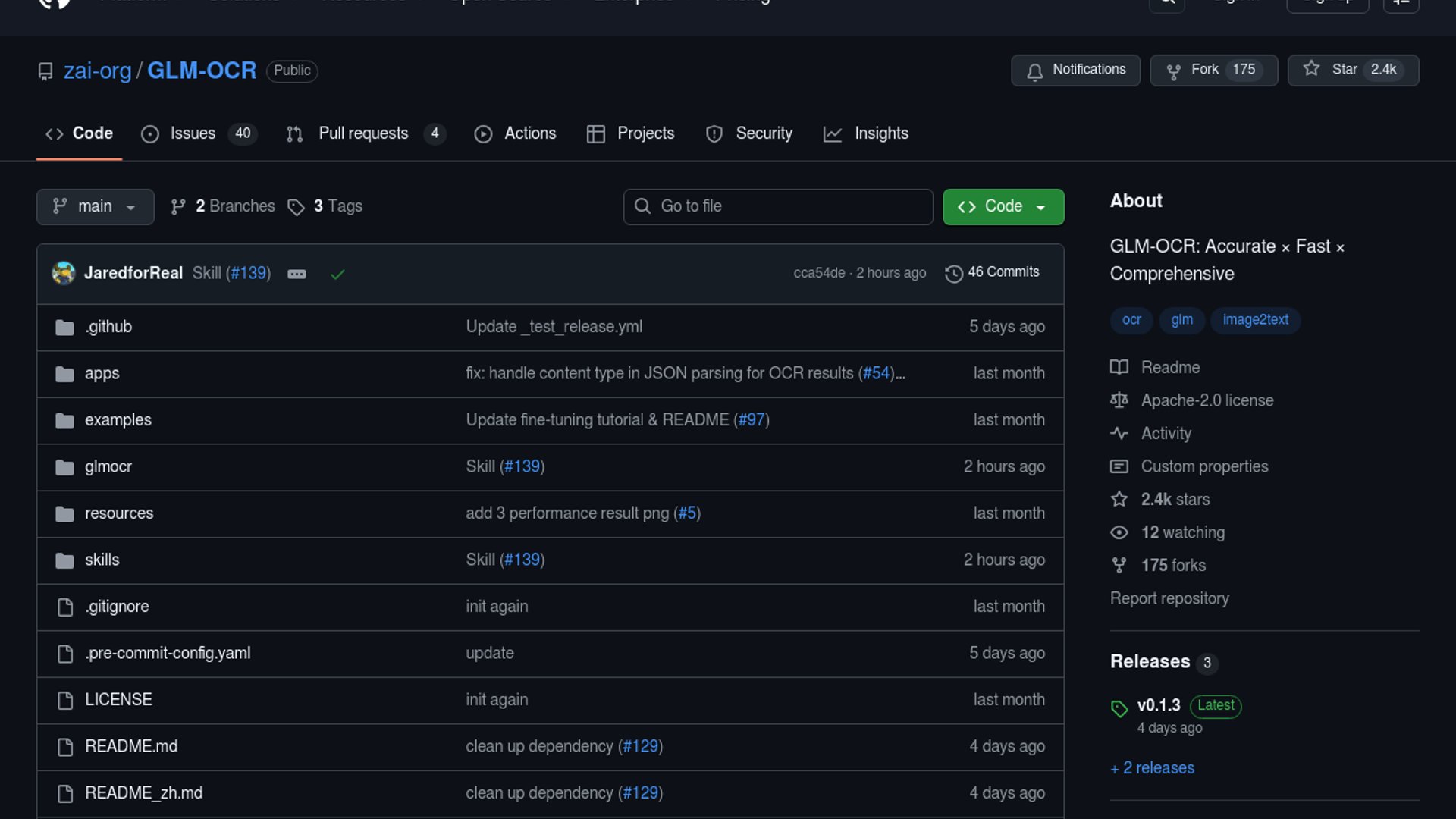Open the green Code dropdown
Image resolution: width=1456 pixels, height=819 pixels.
point(1003,206)
